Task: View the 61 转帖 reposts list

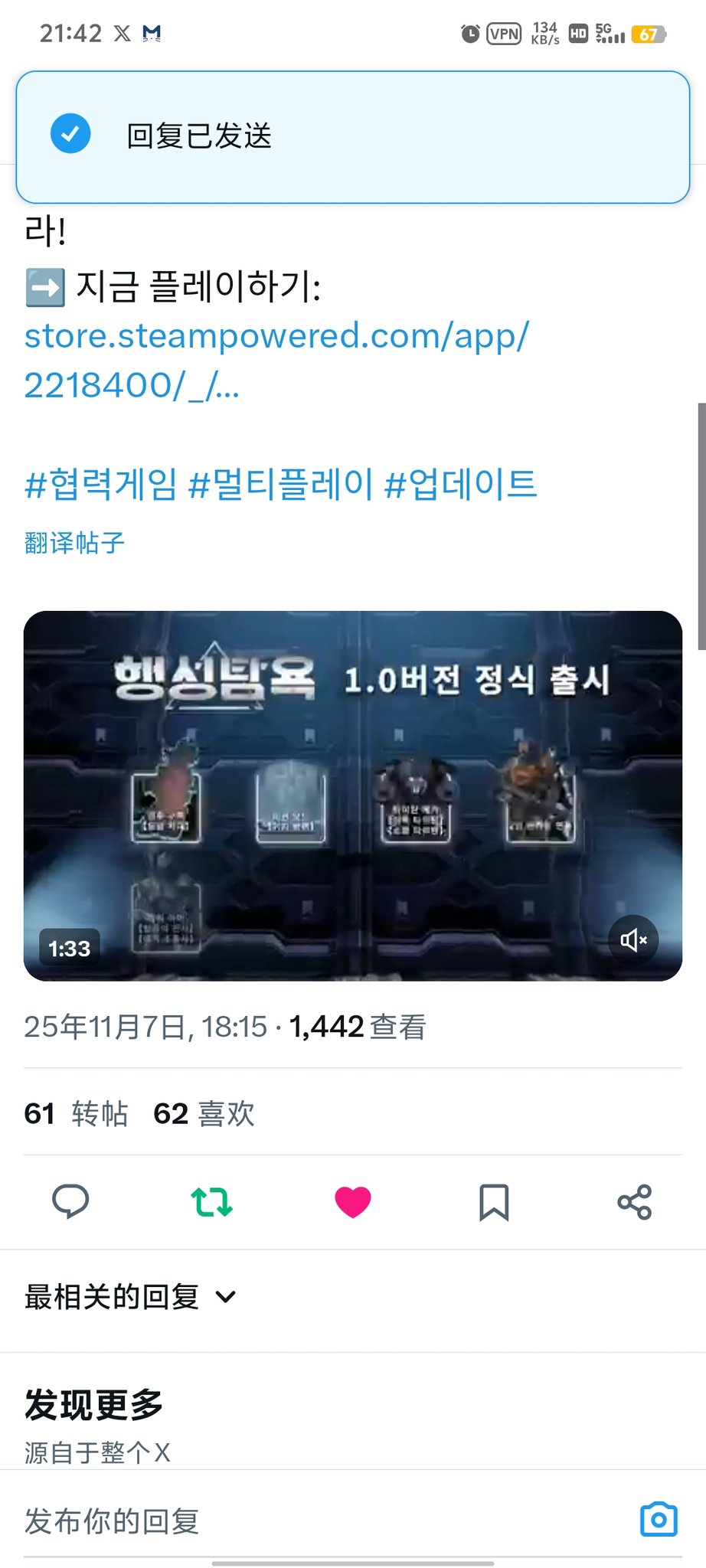Action: coord(76,1113)
